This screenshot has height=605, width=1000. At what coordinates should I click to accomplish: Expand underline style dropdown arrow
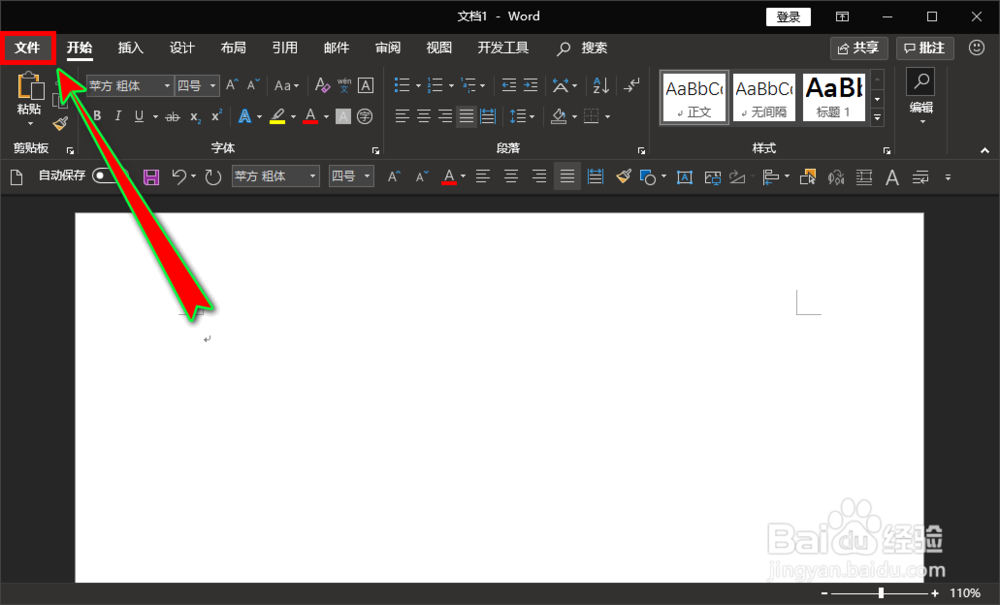point(155,117)
